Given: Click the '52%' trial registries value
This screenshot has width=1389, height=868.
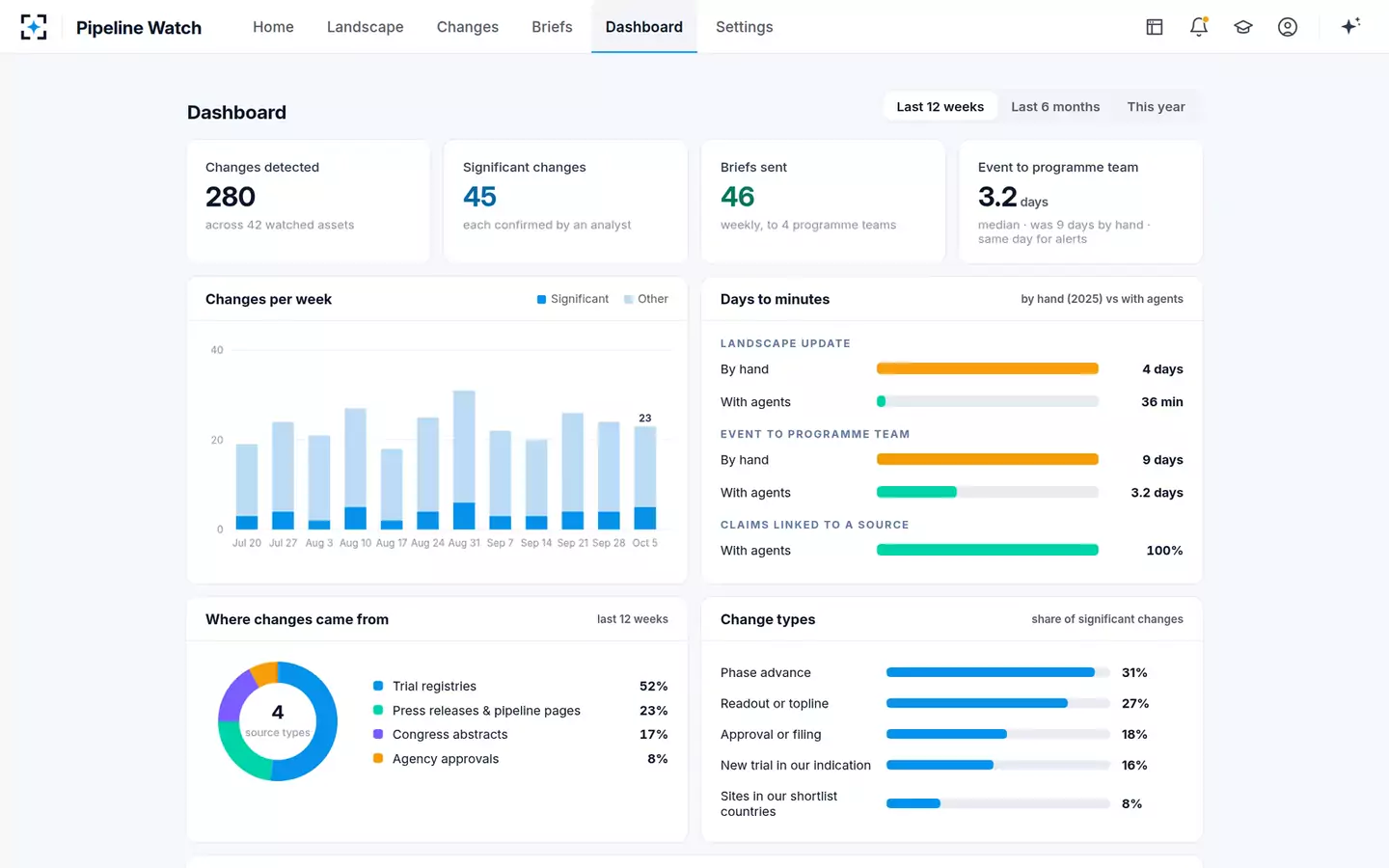Looking at the screenshot, I should (x=654, y=687).
